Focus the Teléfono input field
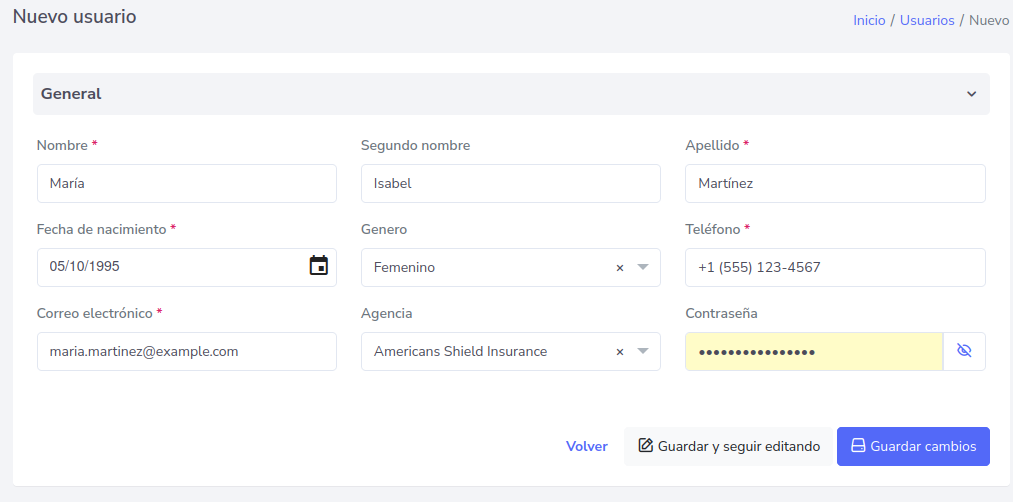Screen dimensions: 1013x502 point(834,268)
